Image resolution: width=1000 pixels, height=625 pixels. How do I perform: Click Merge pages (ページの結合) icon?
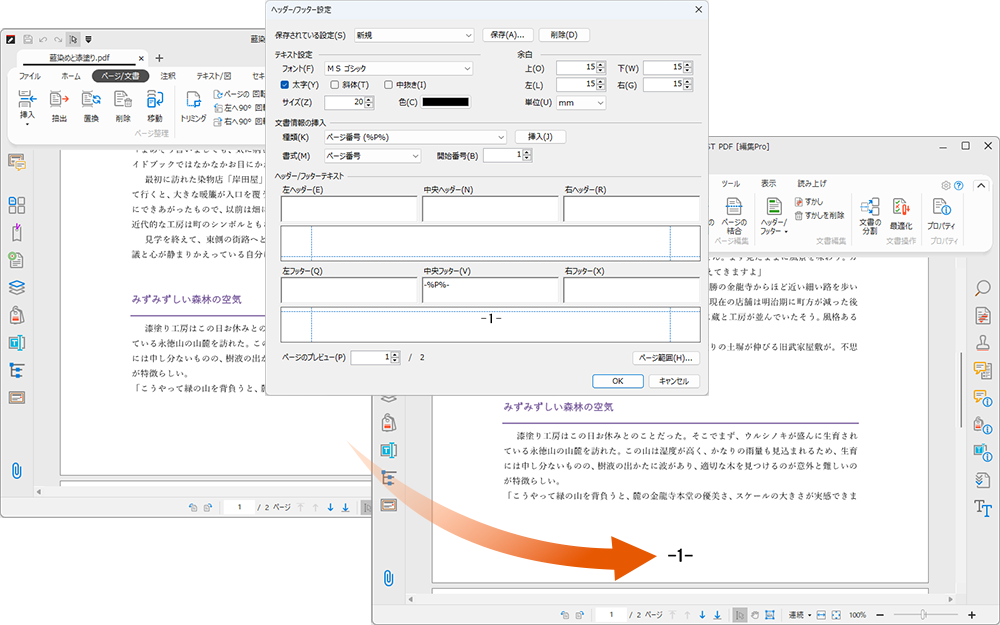click(x=734, y=207)
